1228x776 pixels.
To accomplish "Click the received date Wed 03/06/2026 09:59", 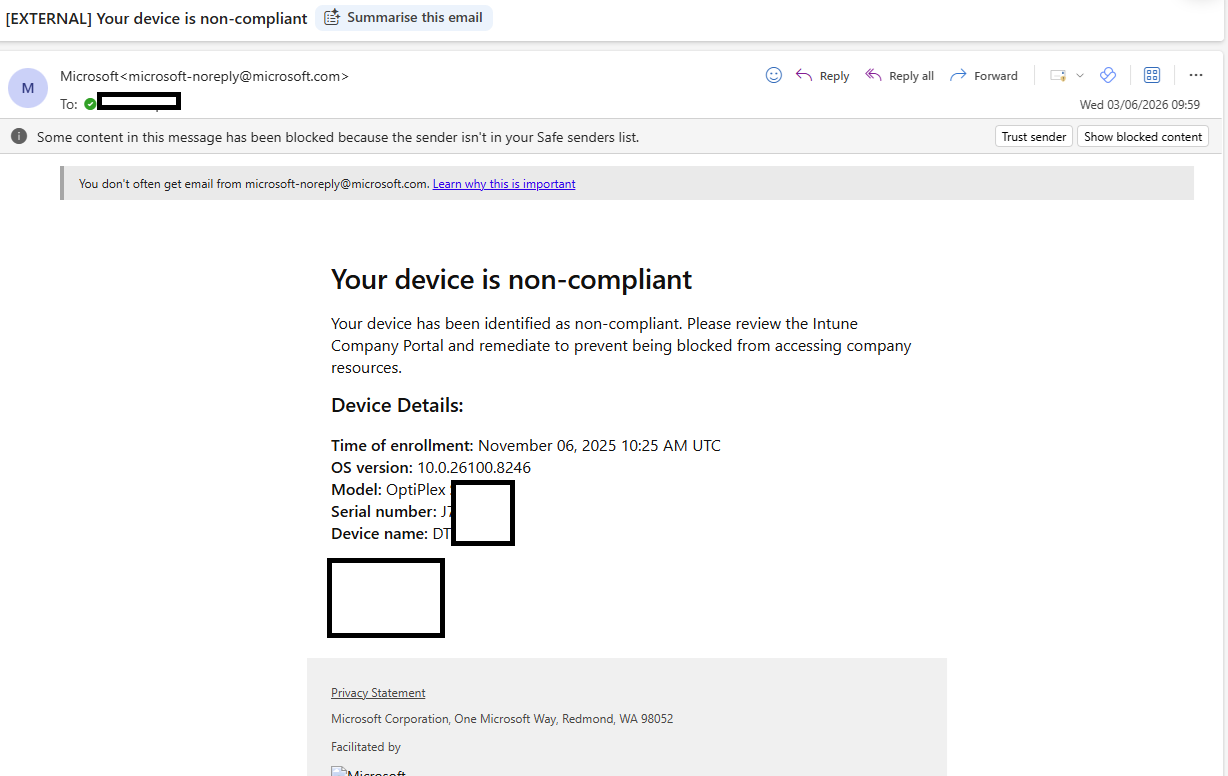I will pos(1140,105).
